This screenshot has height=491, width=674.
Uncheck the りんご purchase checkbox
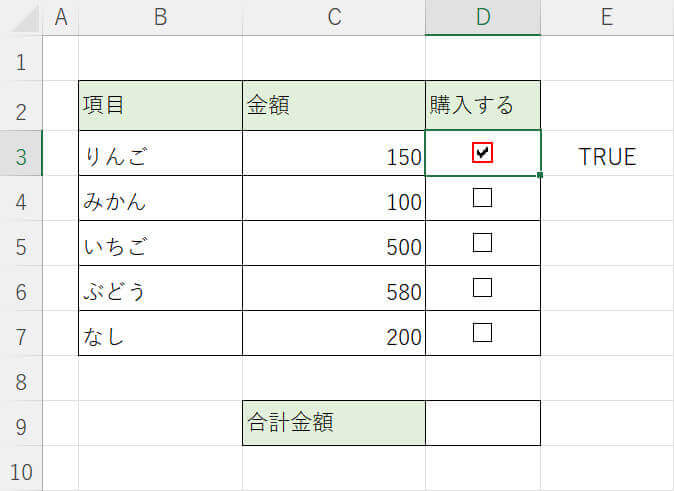[x=483, y=152]
